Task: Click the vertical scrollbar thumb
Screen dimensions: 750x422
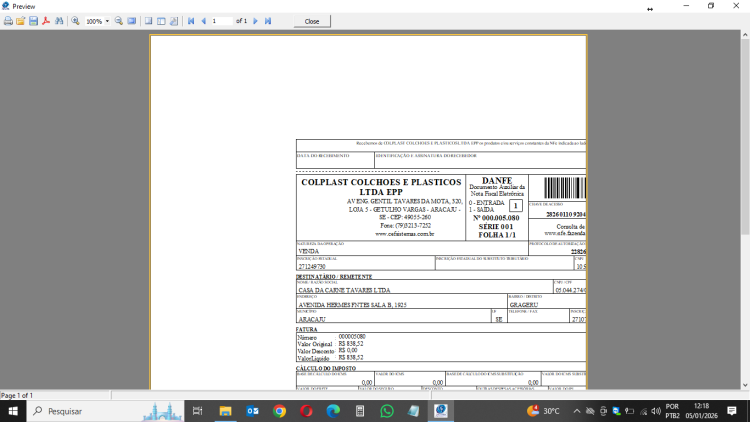Action: 745,136
